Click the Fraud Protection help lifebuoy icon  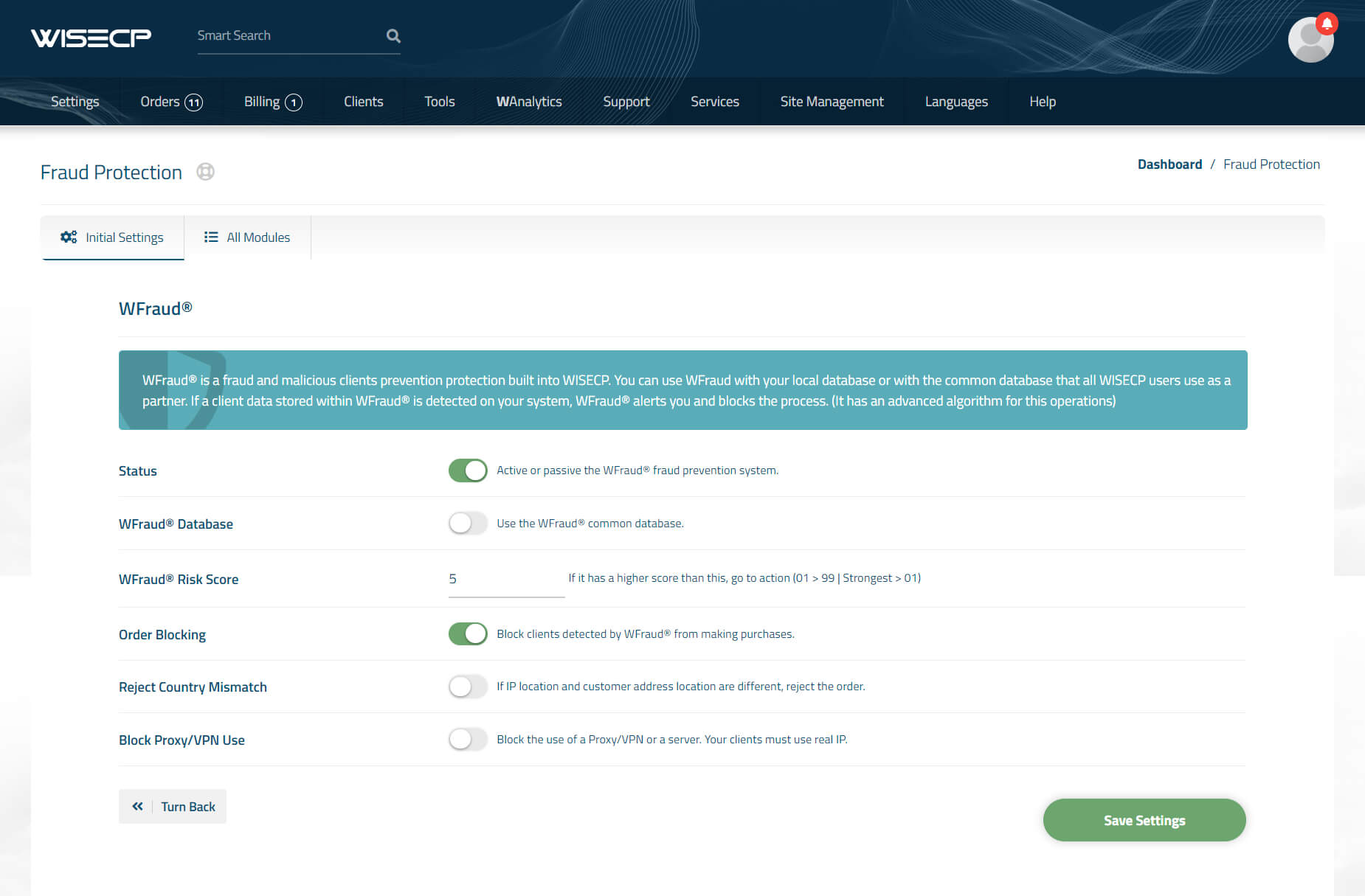click(x=205, y=172)
